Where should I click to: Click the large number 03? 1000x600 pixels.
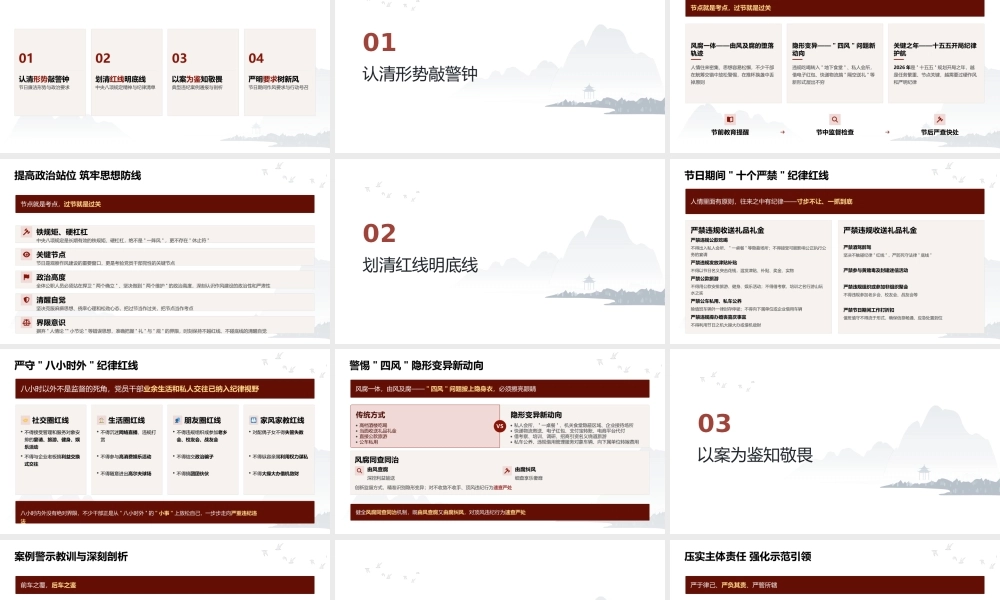point(714,423)
